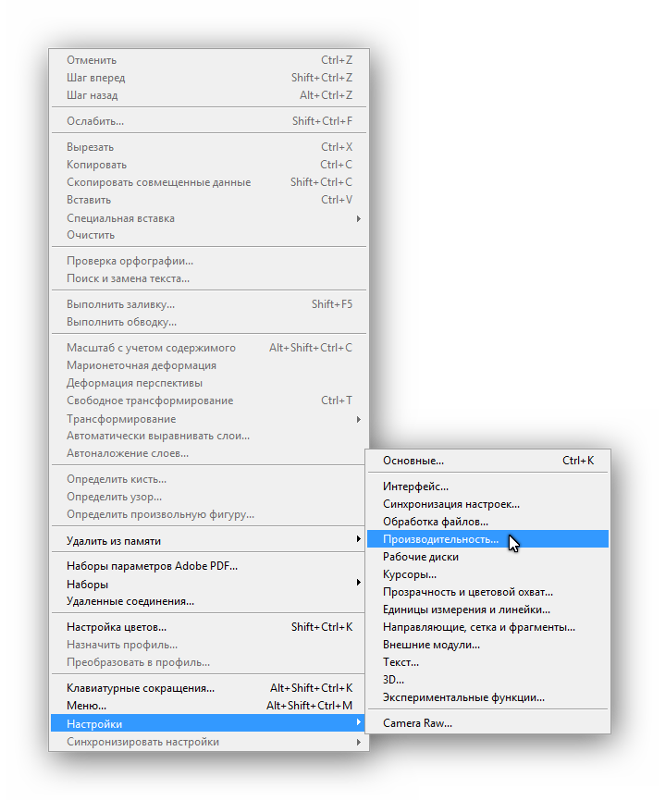Select Масштаб с учетом содержимого

208,347
